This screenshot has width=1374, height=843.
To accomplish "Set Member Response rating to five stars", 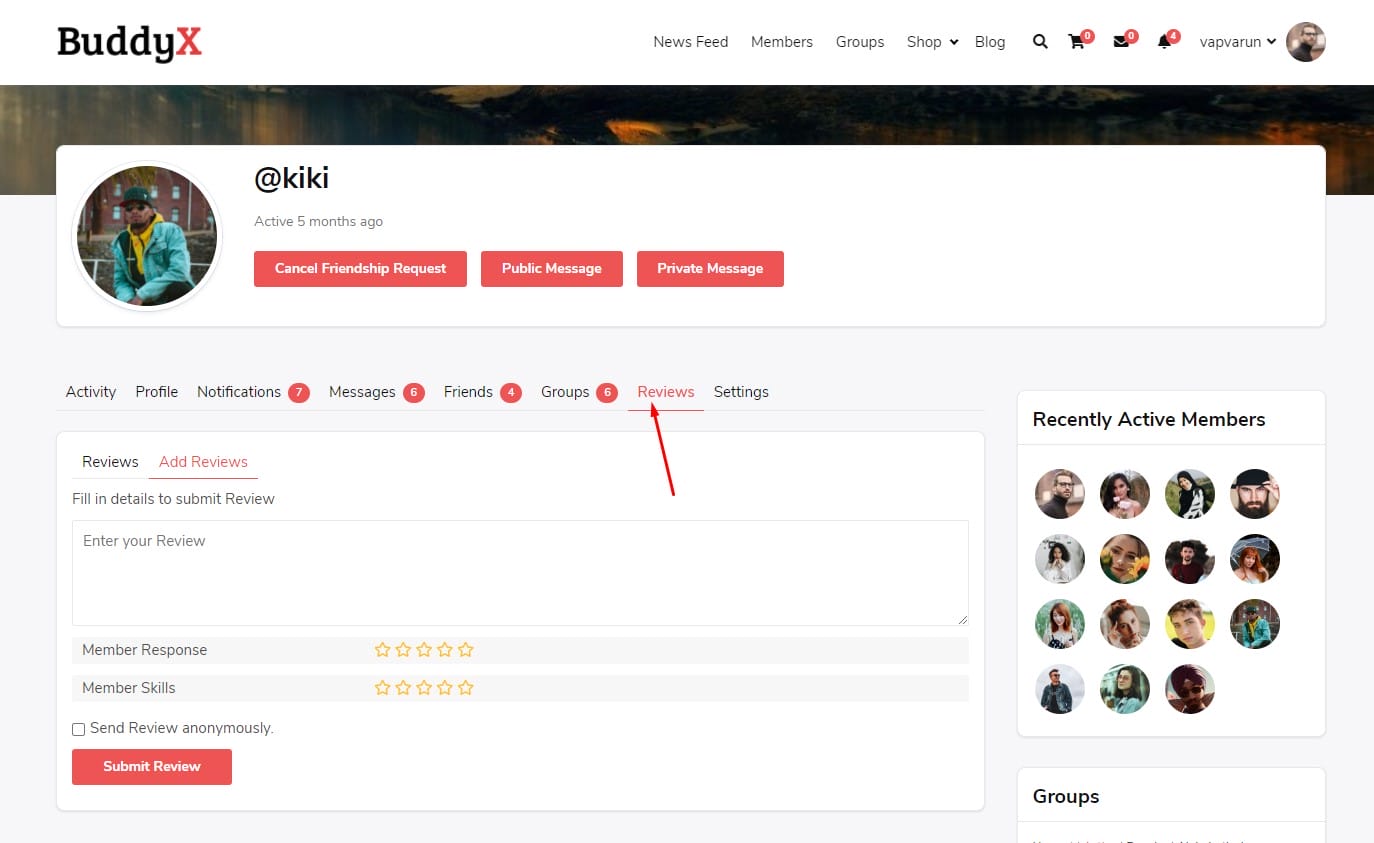I will (x=466, y=650).
